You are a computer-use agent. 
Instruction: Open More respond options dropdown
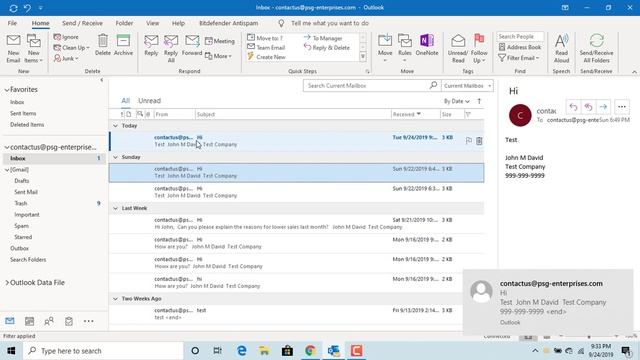[218, 56]
